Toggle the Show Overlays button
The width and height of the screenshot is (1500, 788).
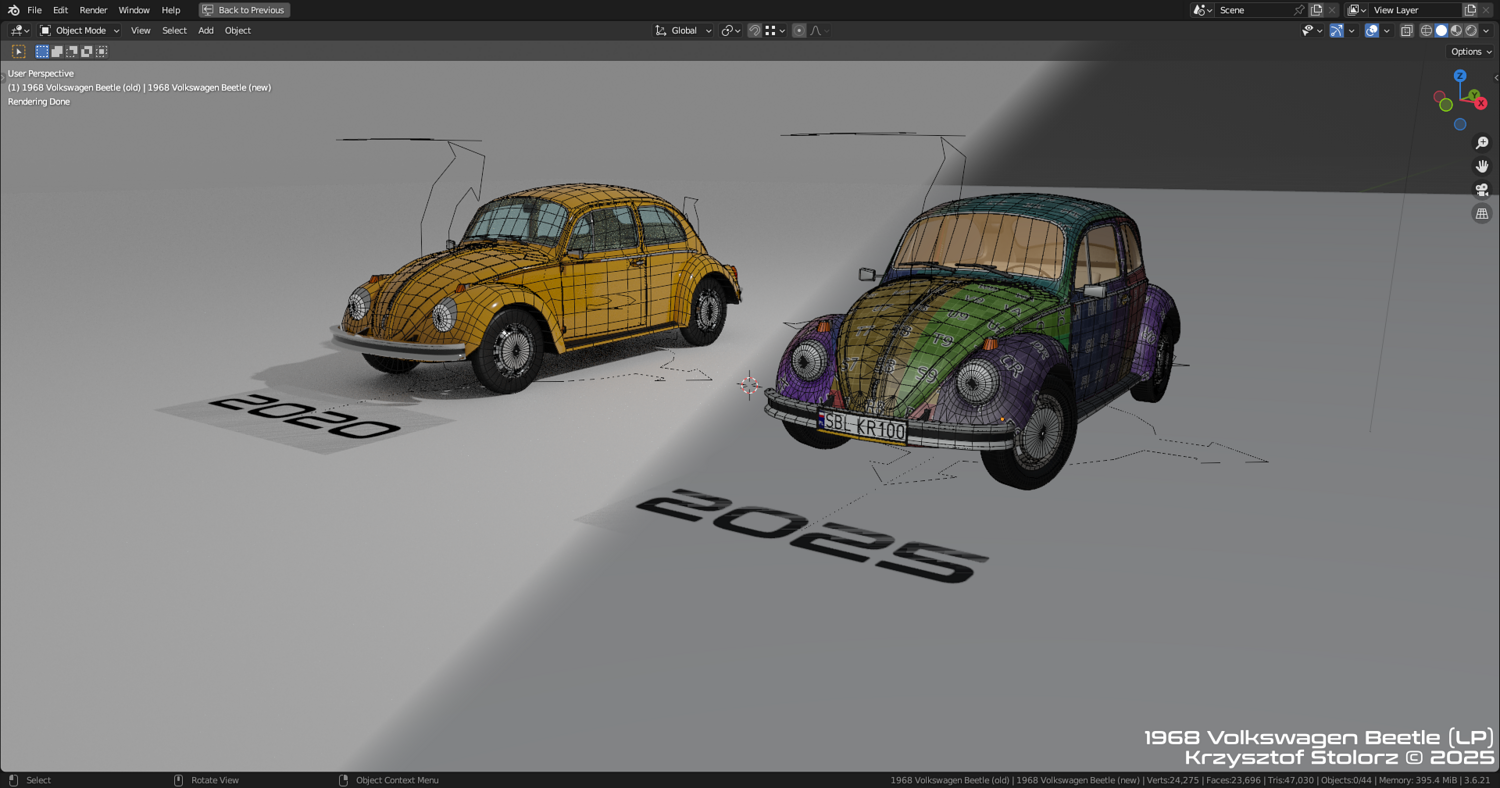pos(1372,31)
